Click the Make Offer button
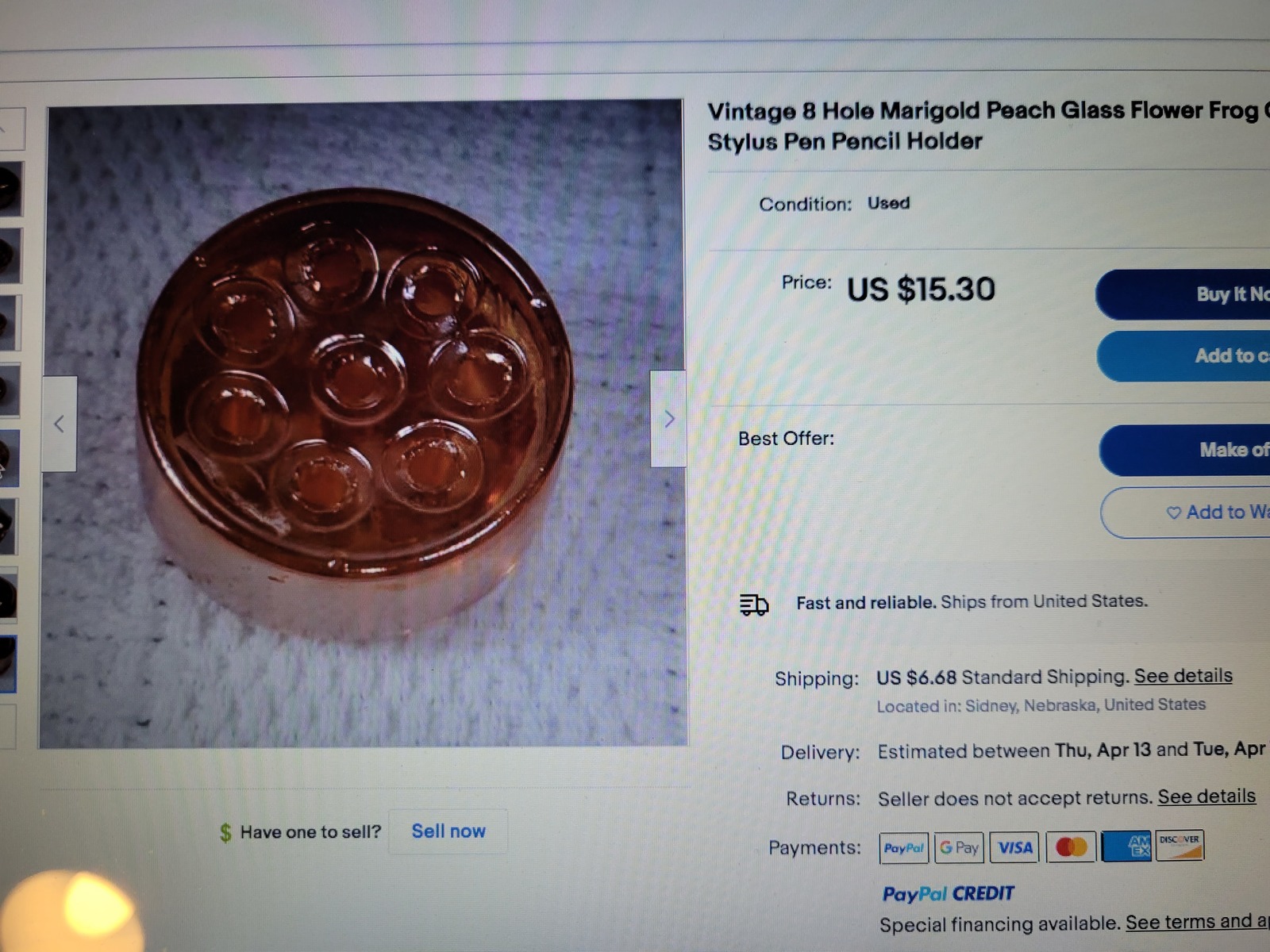1270x952 pixels. [x=1185, y=450]
